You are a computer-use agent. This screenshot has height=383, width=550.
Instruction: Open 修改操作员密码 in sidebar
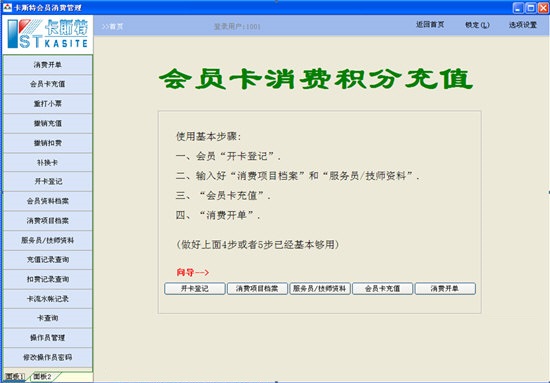point(48,358)
